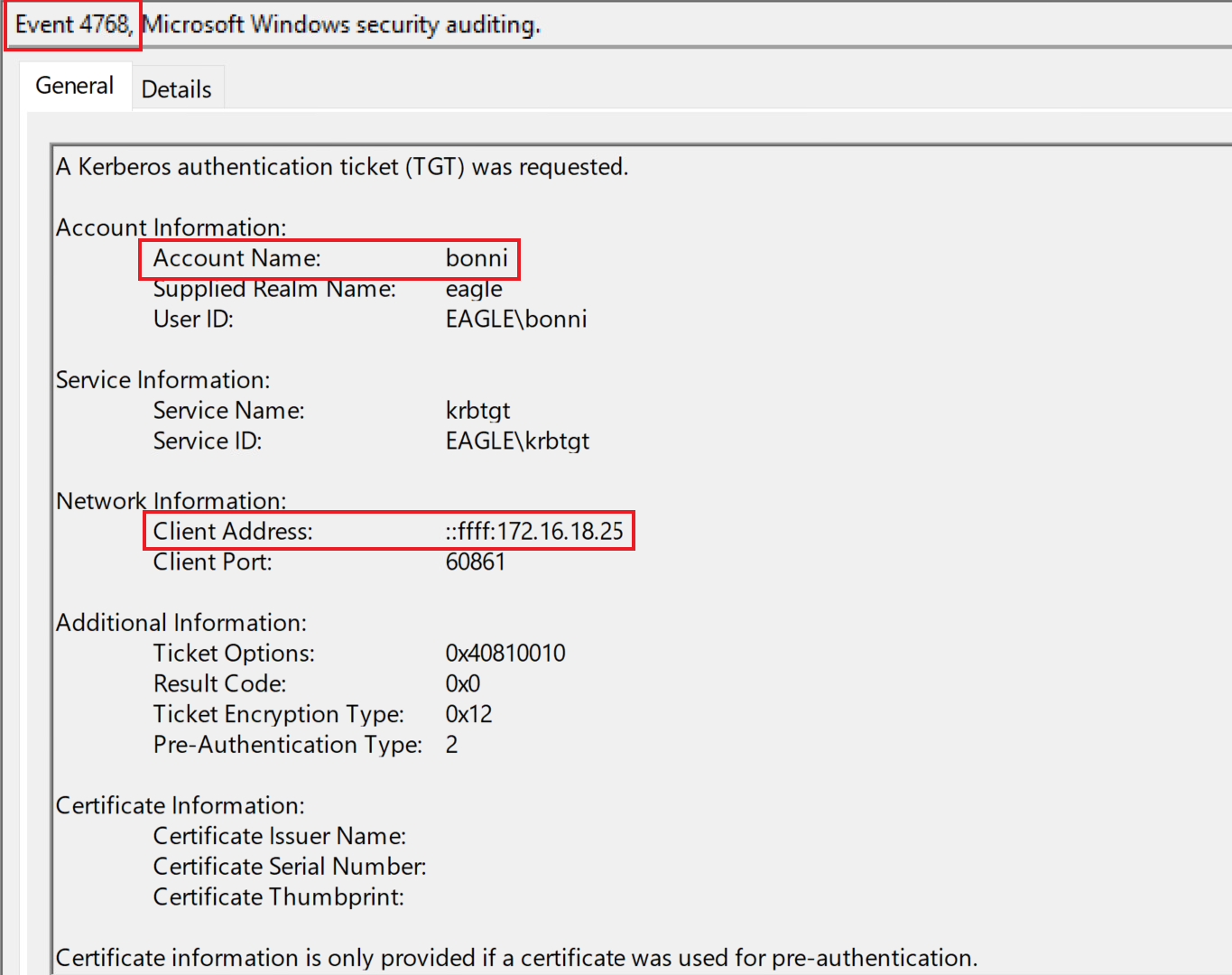The height and width of the screenshot is (975, 1232).
Task: Click the supplied realm name value eagle
Action: 474,289
